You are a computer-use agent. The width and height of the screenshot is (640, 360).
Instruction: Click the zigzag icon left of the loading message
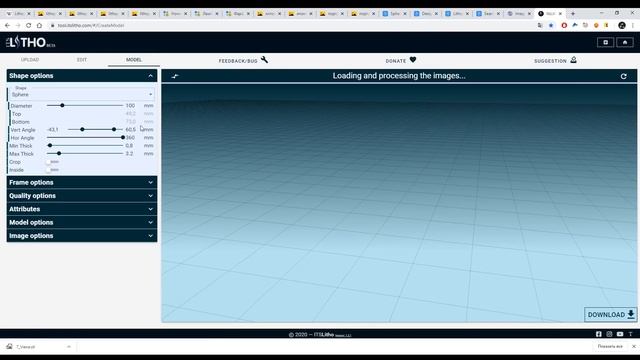click(175, 76)
